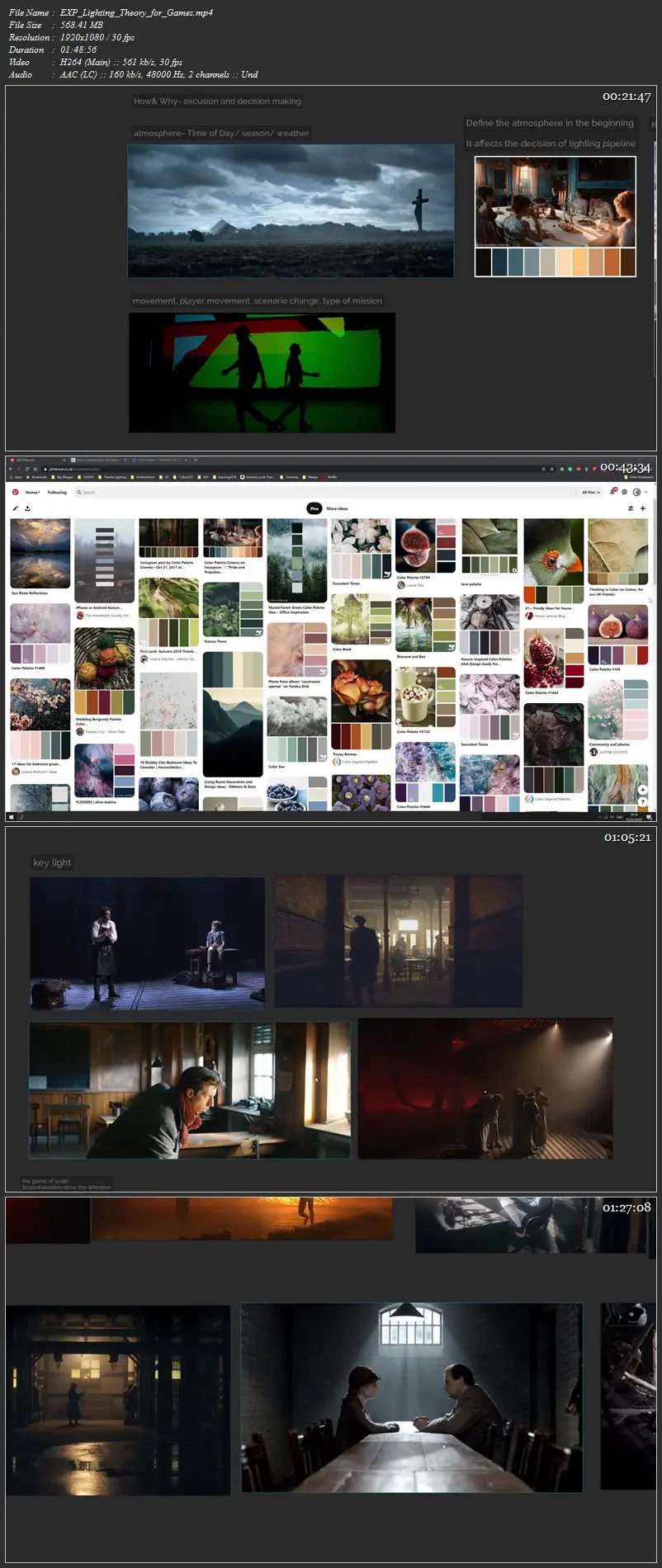Select the man leaning by window image

pyautogui.click(x=190, y=1091)
